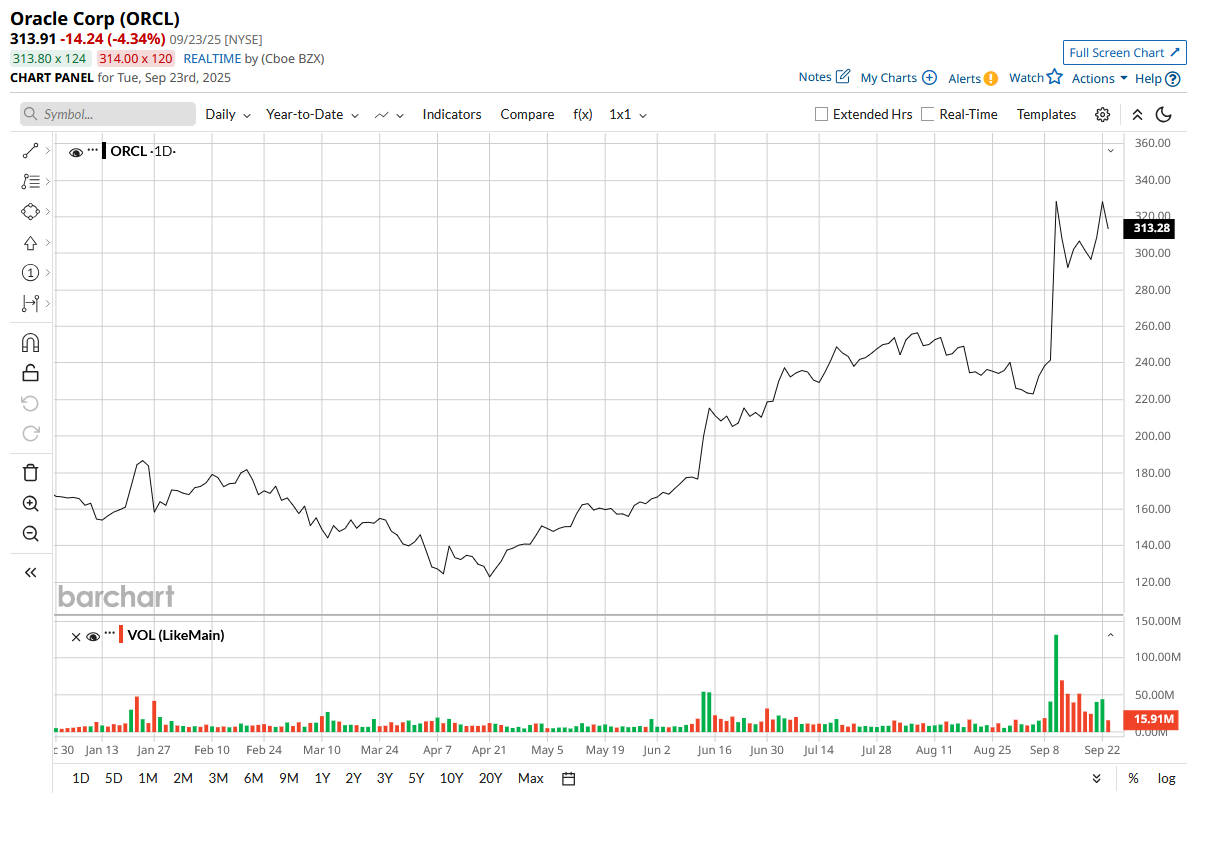Undo the last chart action

30,403
